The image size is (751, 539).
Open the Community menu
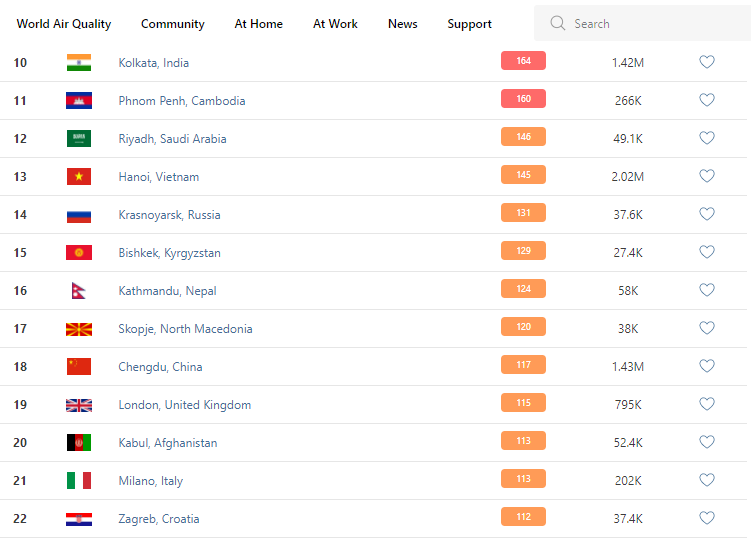coord(173,24)
